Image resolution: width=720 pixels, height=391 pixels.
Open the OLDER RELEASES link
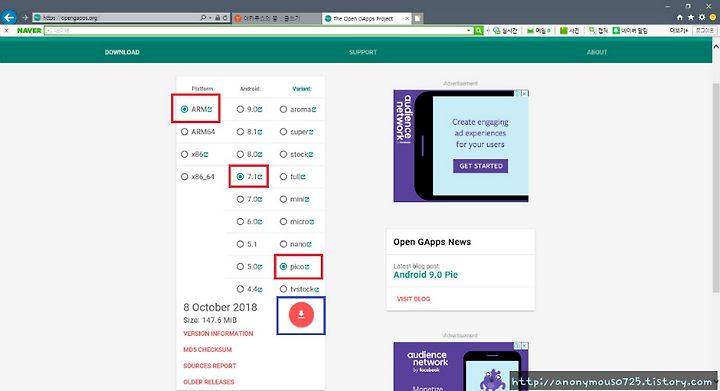click(x=208, y=382)
